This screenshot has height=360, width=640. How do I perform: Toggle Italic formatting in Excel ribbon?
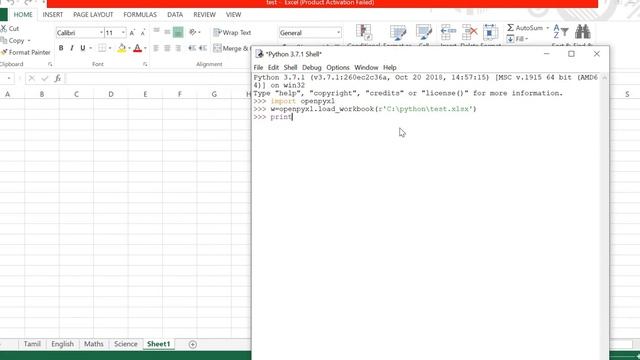(x=72, y=48)
